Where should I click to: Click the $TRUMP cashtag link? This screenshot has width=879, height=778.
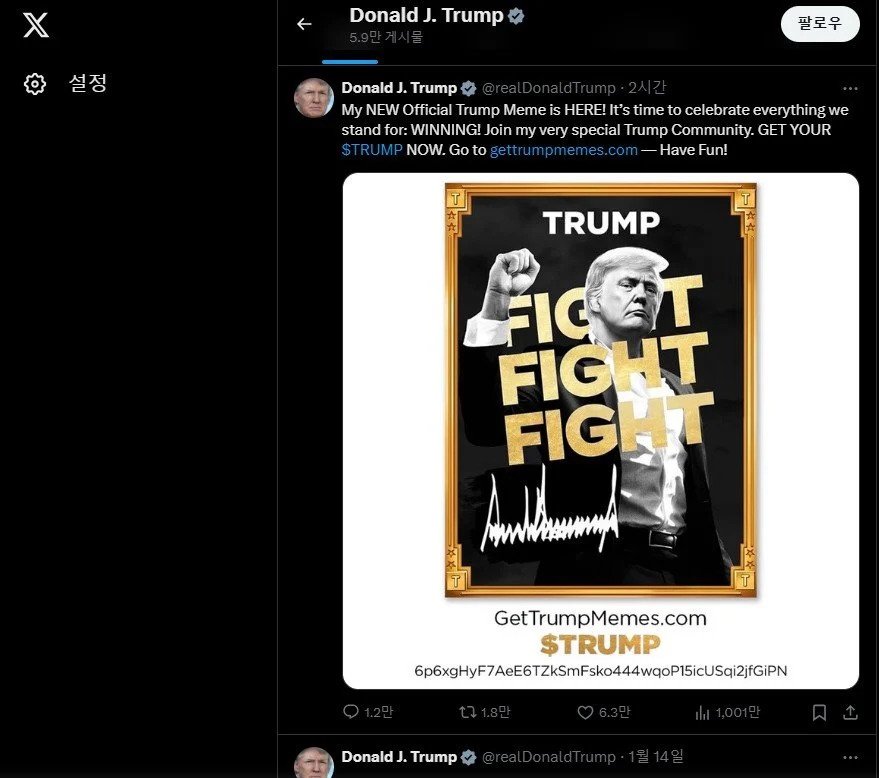(x=372, y=150)
